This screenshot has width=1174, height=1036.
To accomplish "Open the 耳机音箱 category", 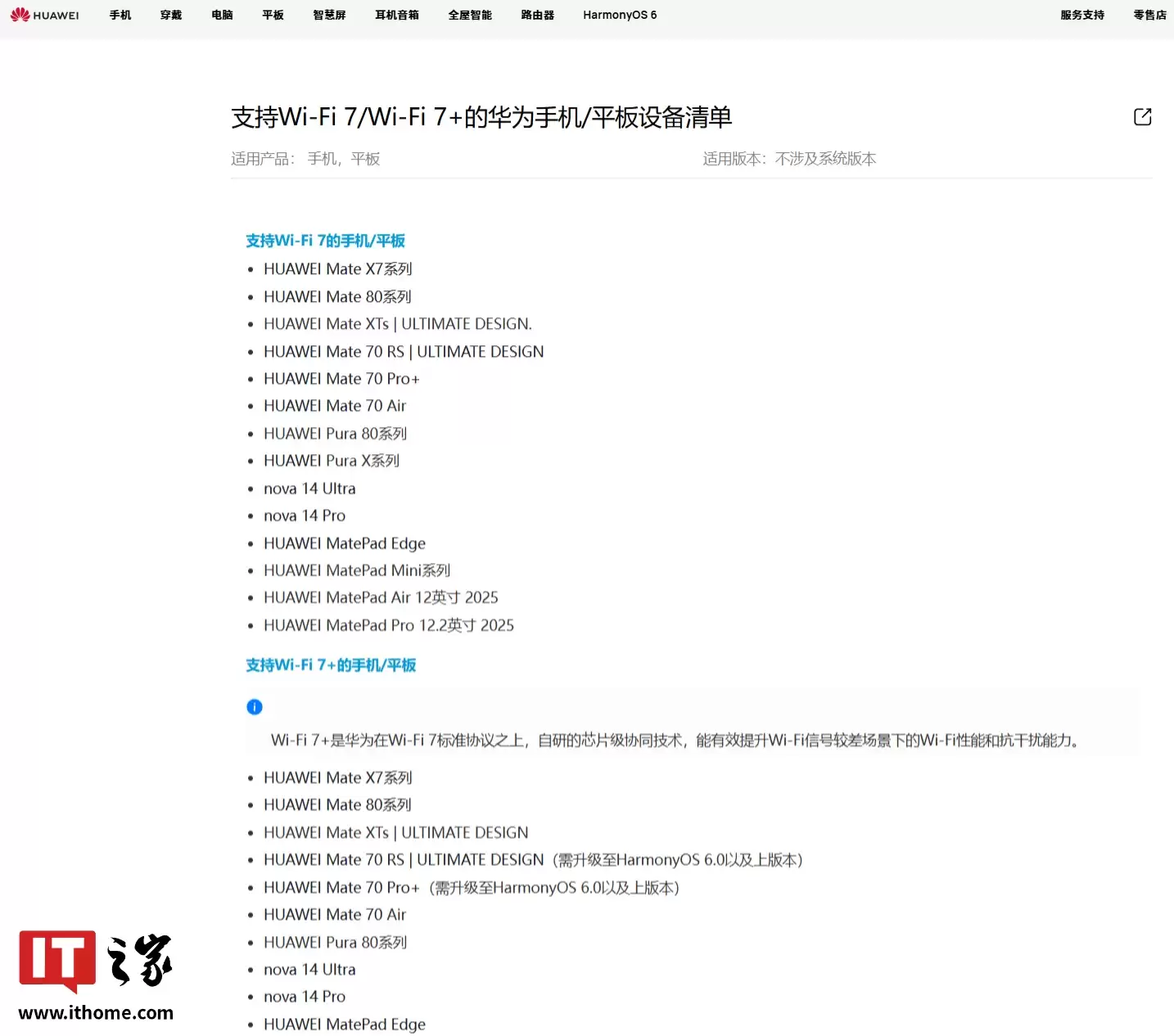I will (397, 15).
